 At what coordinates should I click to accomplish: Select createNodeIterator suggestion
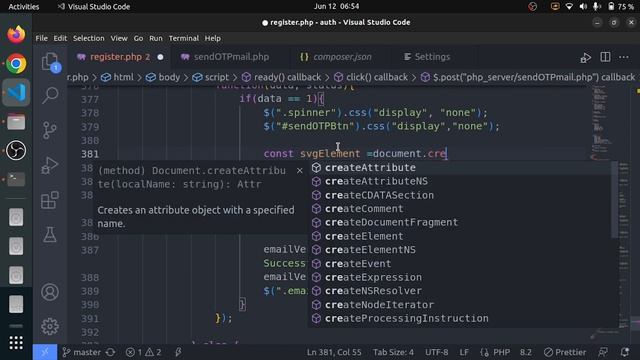point(459,305)
